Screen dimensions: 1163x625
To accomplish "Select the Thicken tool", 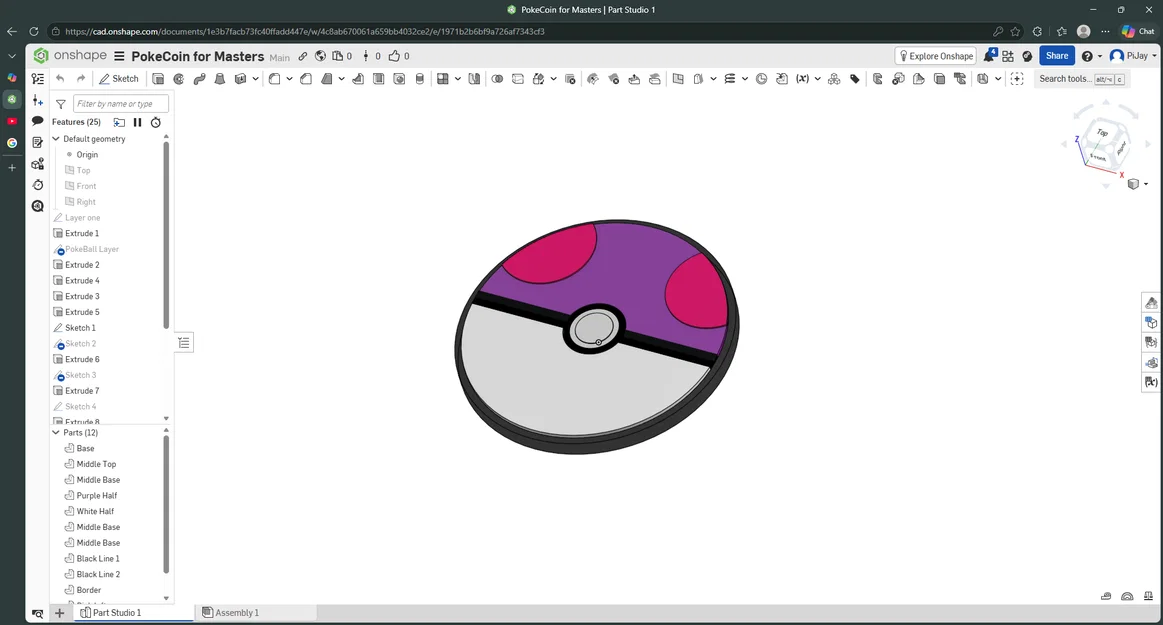I will (x=240, y=79).
